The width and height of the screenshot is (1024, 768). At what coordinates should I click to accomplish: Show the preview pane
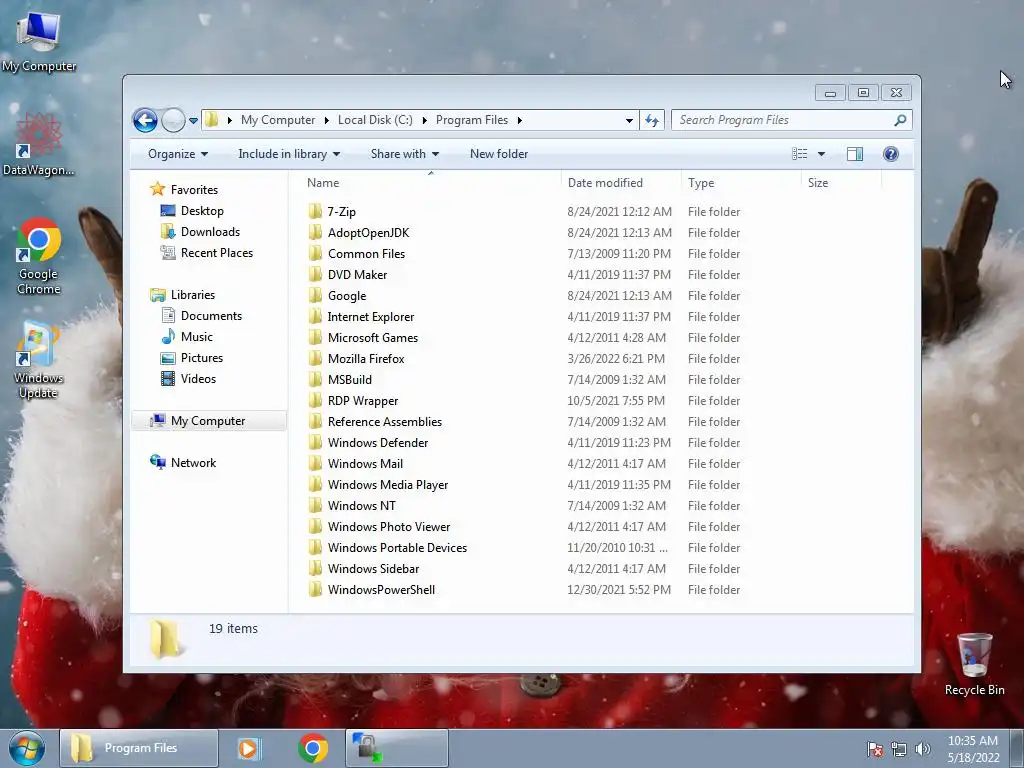point(855,154)
